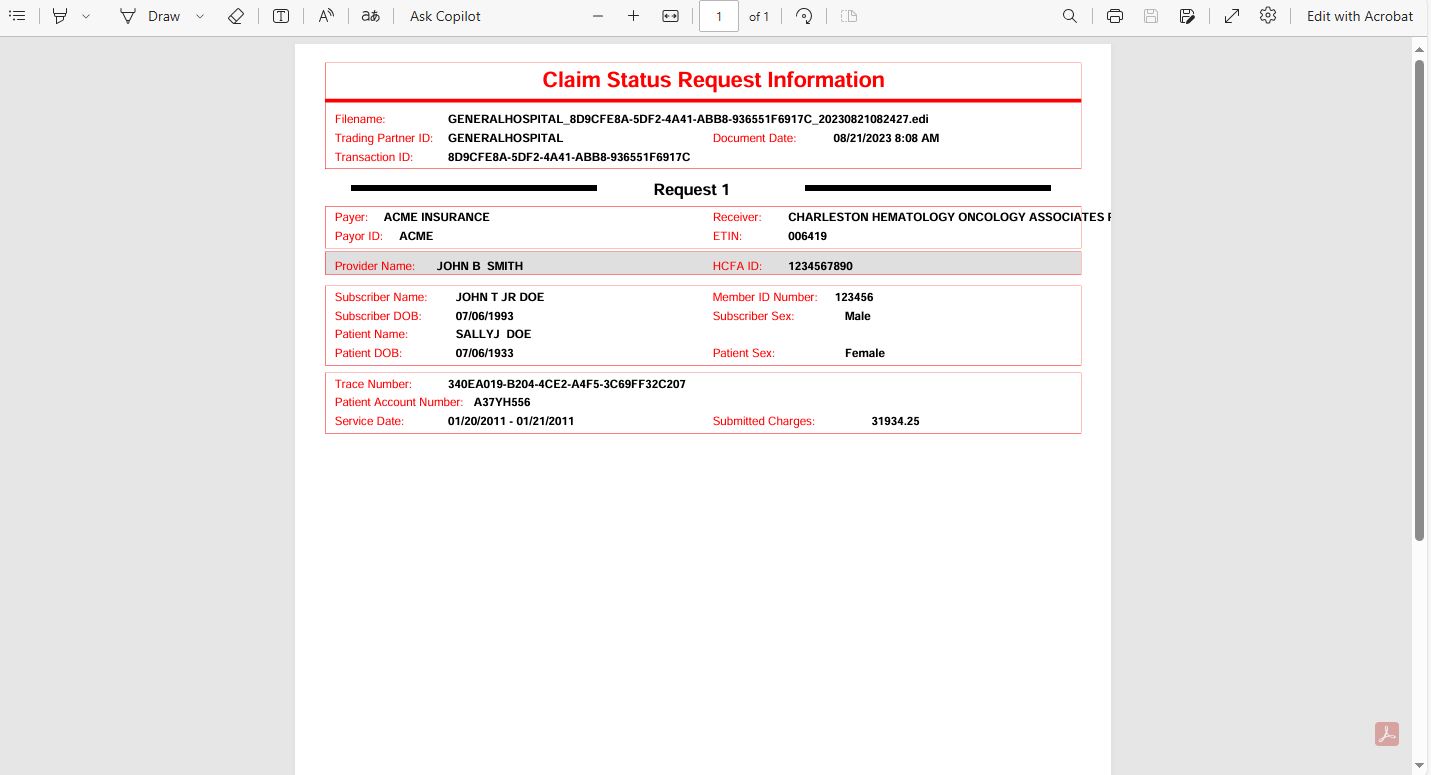Screen dimensions: 1431x775
Task: Click patient sex value Female
Action: point(865,353)
